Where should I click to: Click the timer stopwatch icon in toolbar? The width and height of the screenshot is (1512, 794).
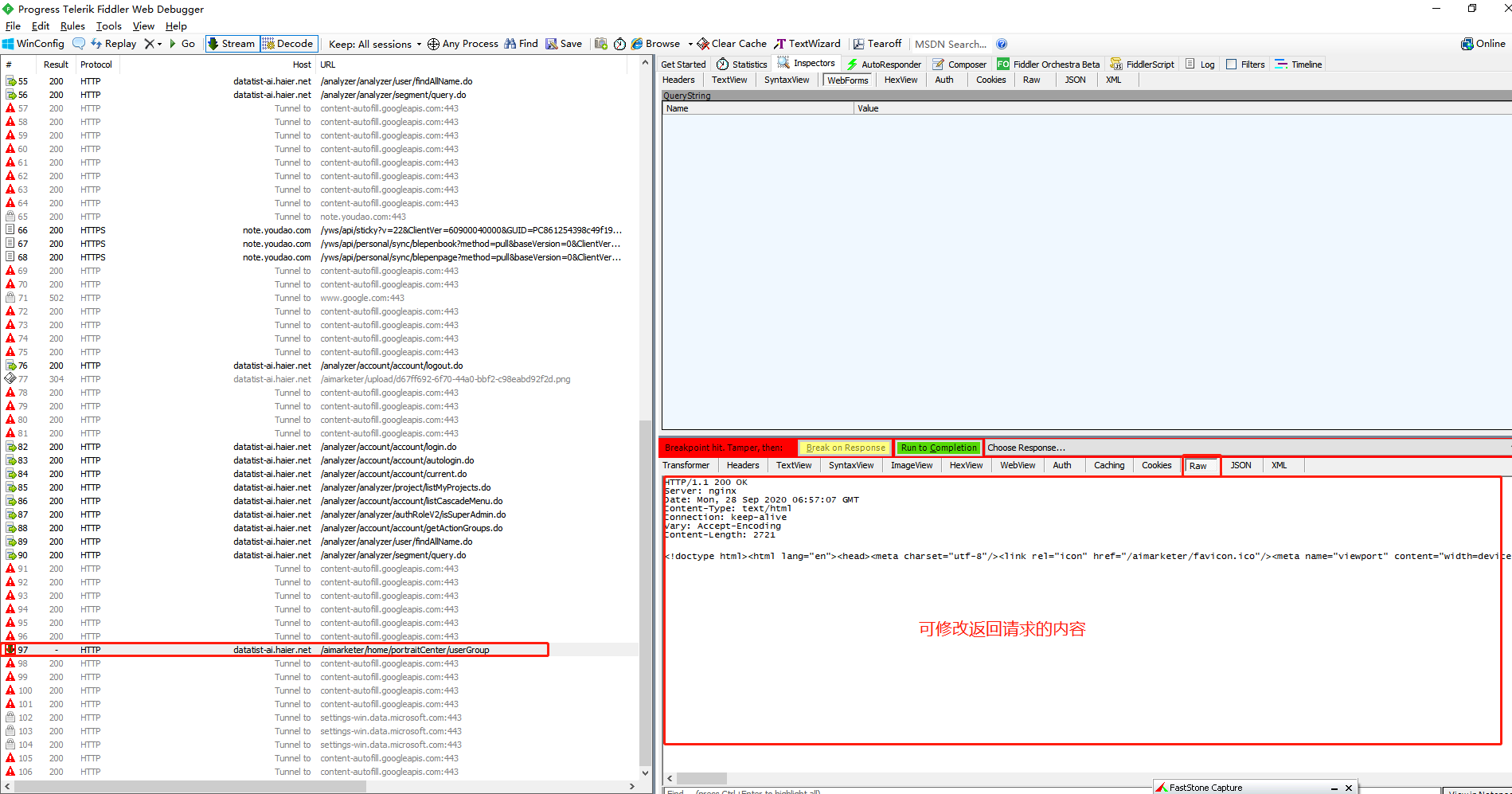(x=620, y=44)
